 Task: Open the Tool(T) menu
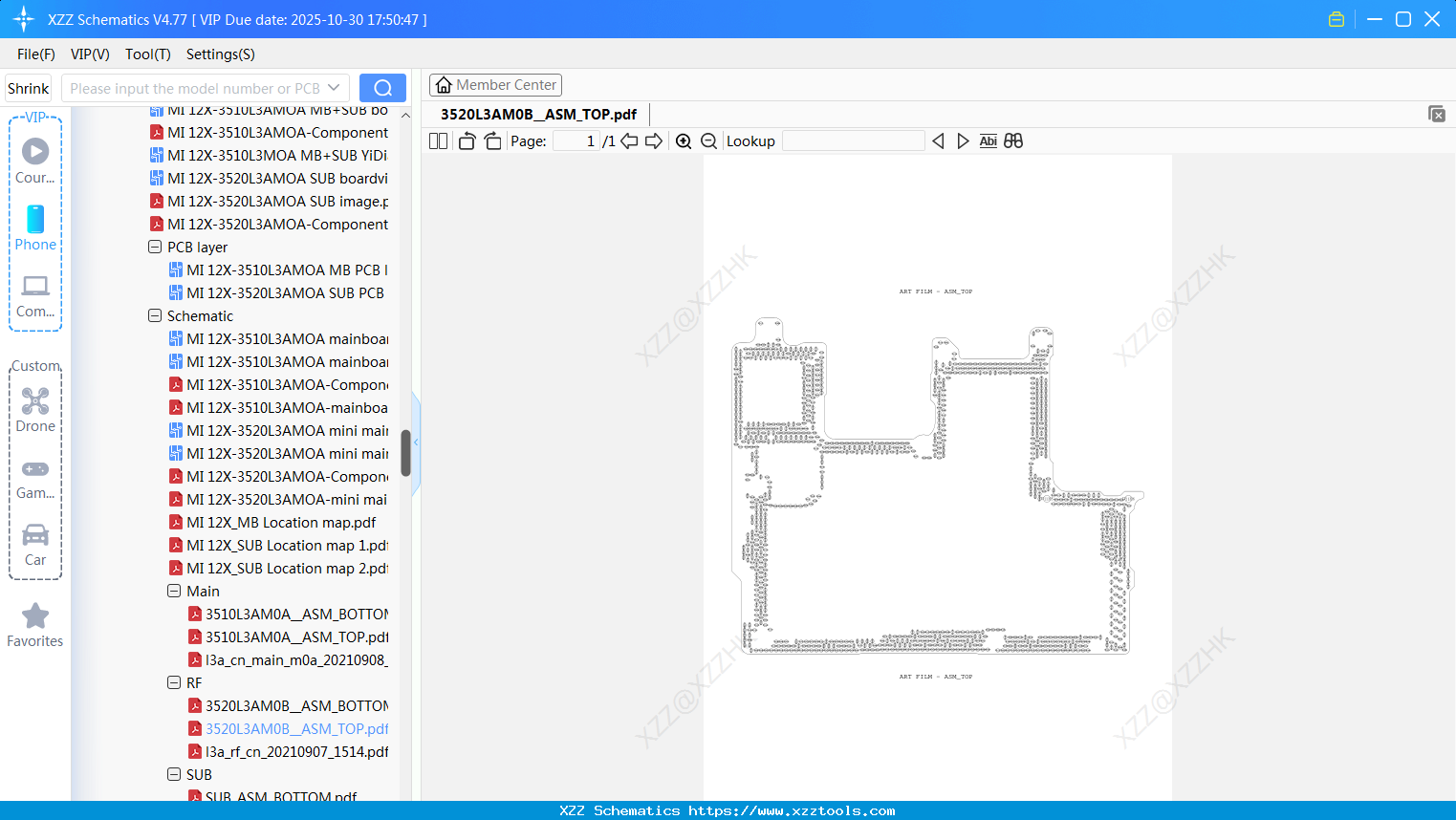click(x=148, y=54)
